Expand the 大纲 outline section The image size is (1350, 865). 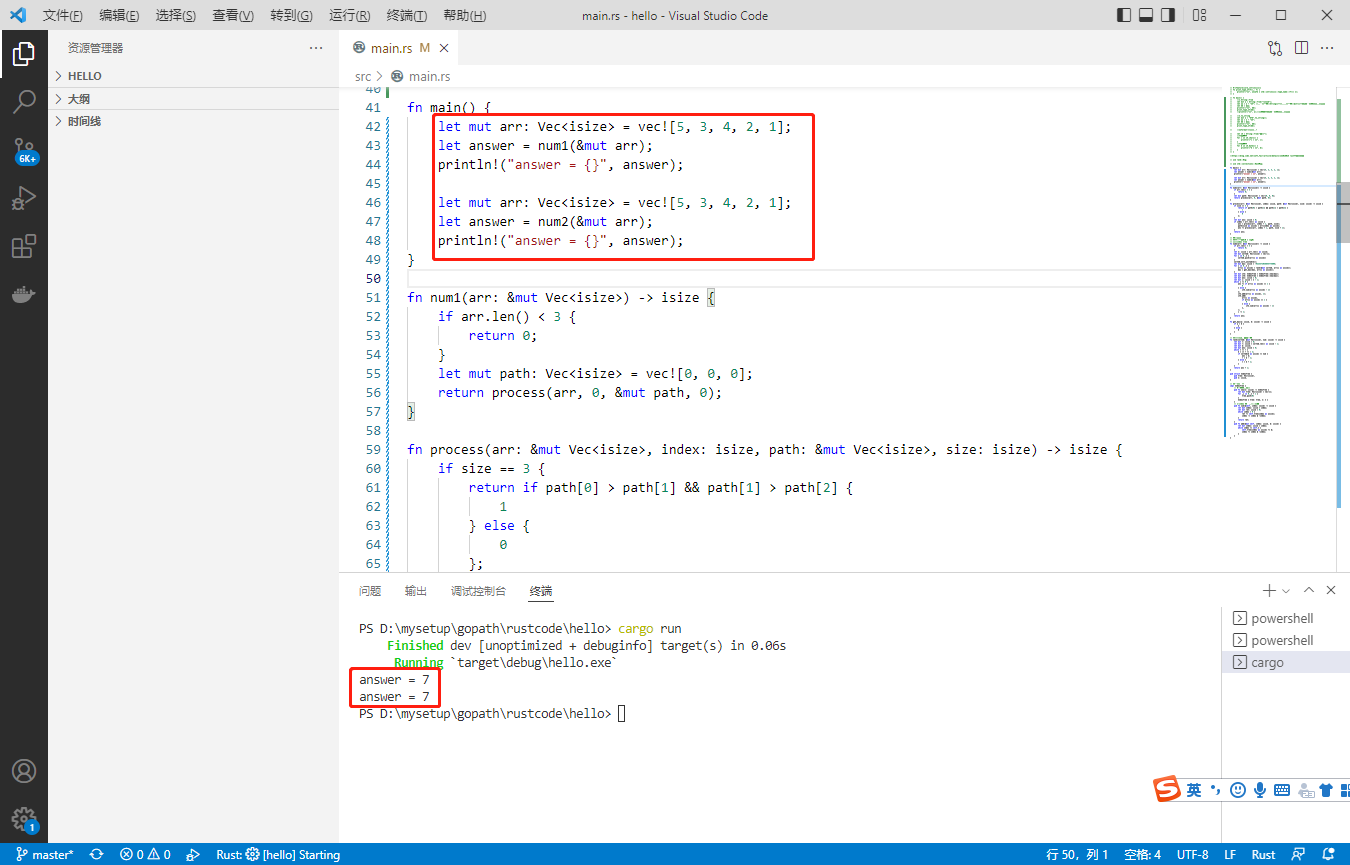tap(194, 99)
